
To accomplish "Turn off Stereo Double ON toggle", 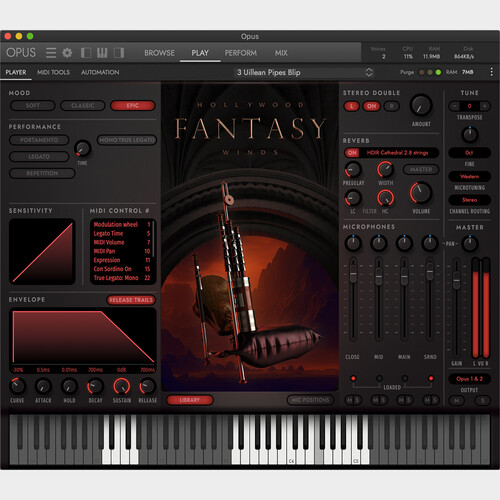I will tap(371, 106).
